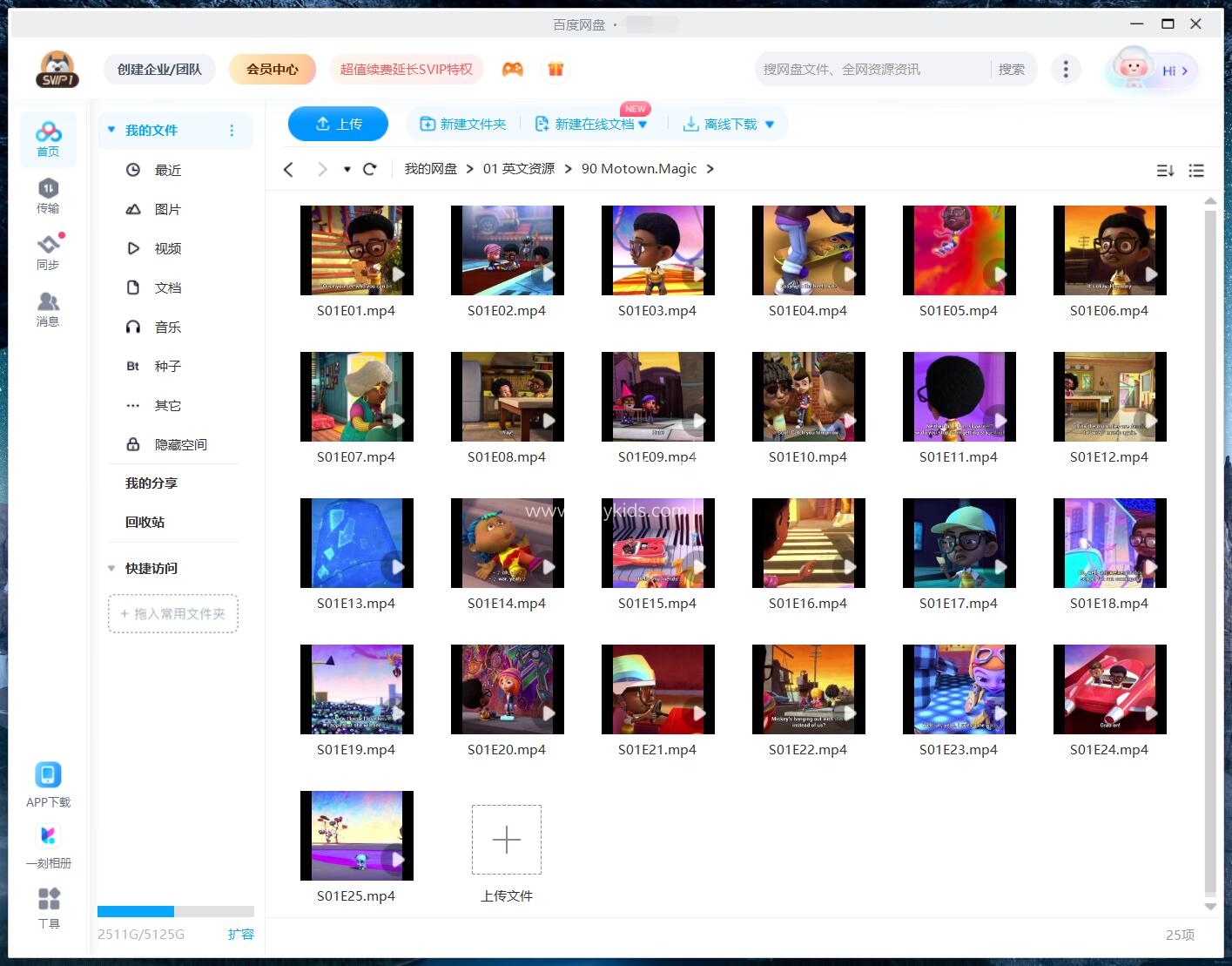The image size is (1232, 966).
Task: Select the 视频 category in sidebar
Action: coord(166,248)
